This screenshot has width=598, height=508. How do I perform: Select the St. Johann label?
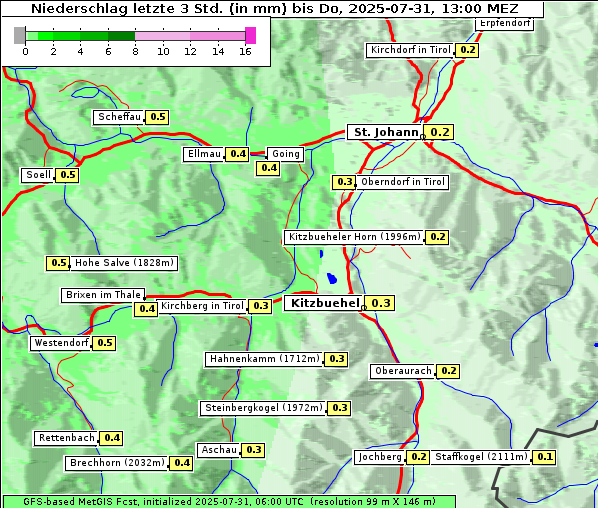pyautogui.click(x=385, y=132)
